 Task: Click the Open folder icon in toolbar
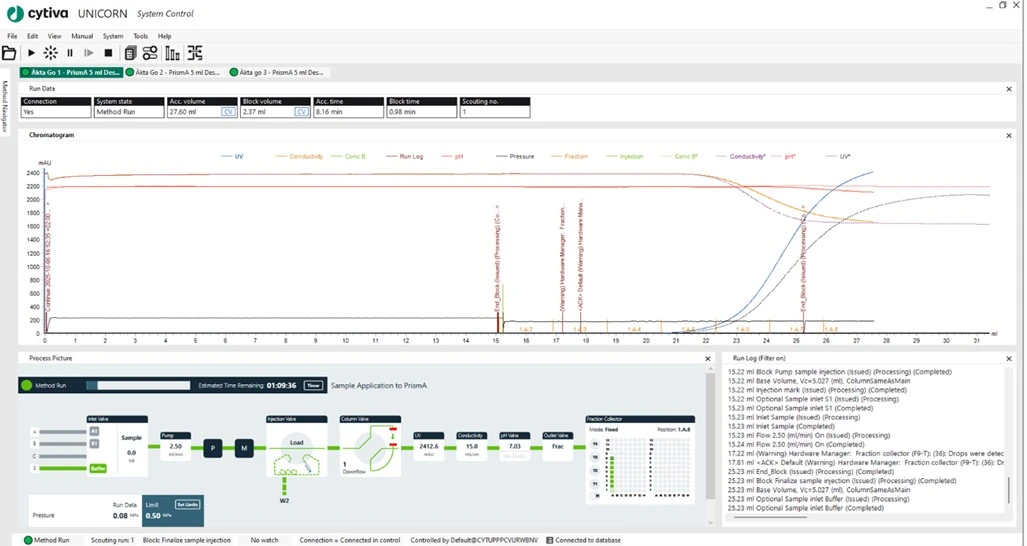pyautogui.click(x=9, y=53)
